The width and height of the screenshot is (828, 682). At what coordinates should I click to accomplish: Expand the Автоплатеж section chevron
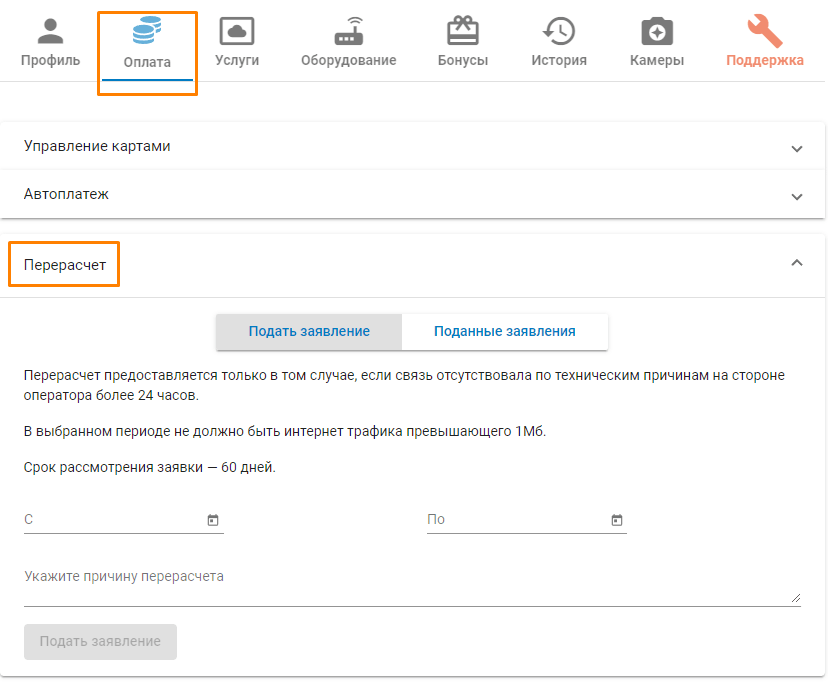(x=797, y=197)
